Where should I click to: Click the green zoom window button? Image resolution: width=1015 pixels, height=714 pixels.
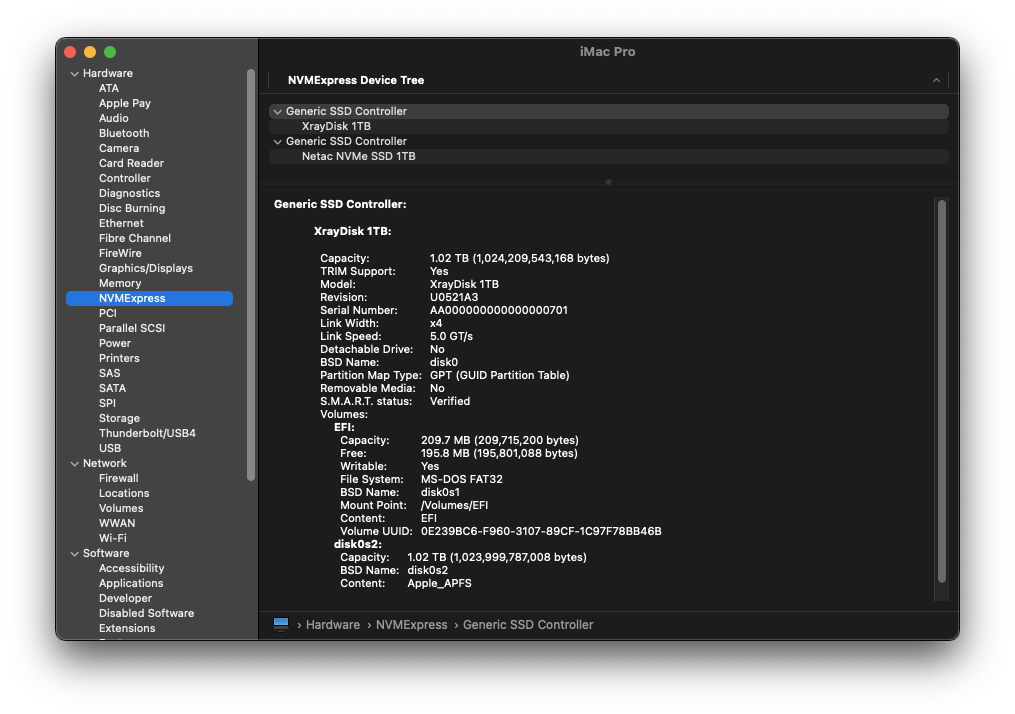110,52
